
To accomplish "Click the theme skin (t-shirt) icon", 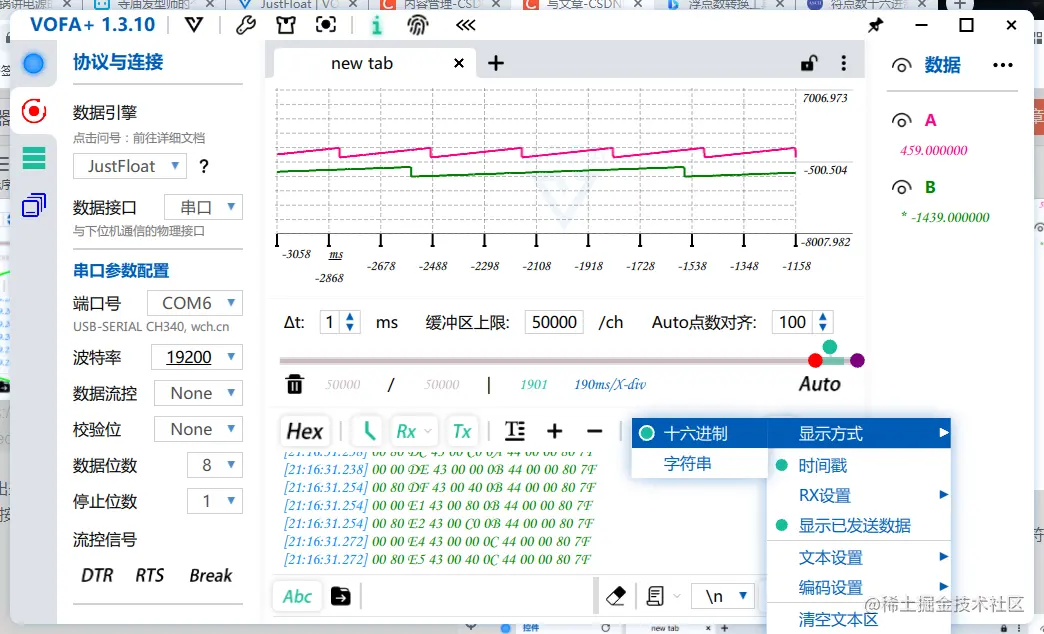I will point(285,25).
